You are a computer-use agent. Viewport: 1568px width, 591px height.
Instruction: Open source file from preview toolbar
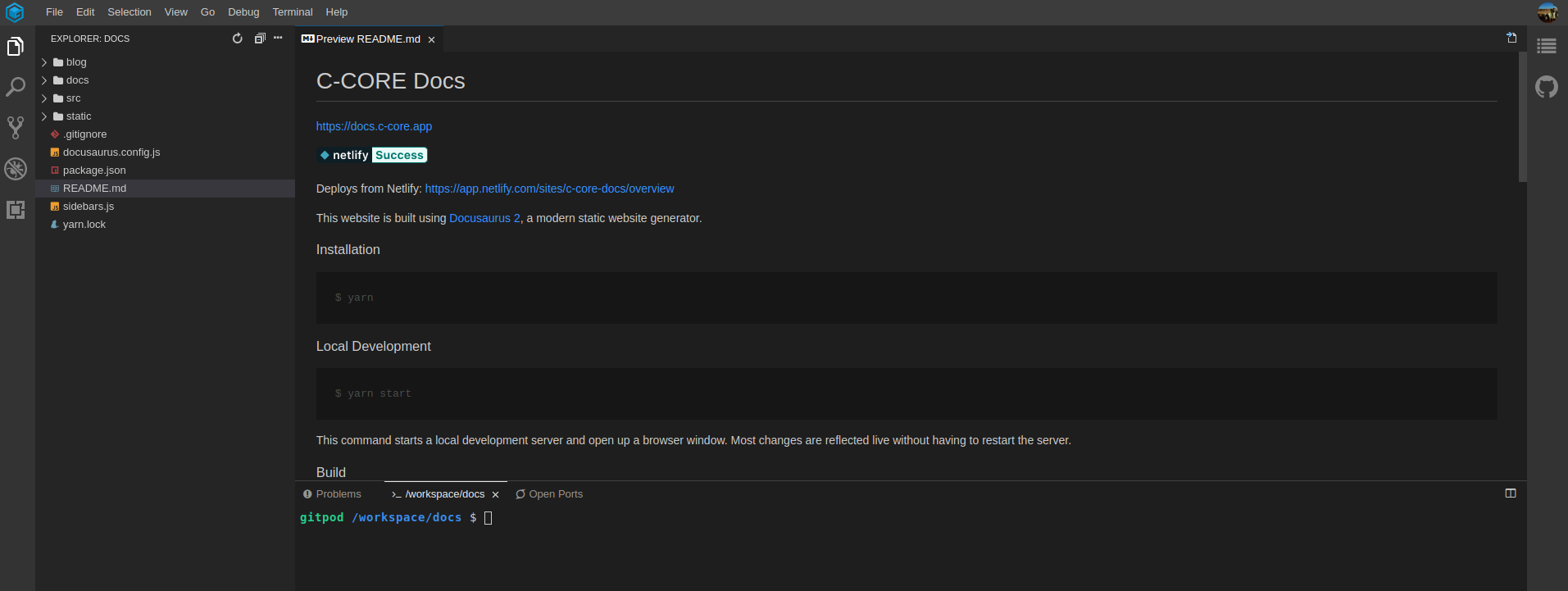coord(1511,39)
